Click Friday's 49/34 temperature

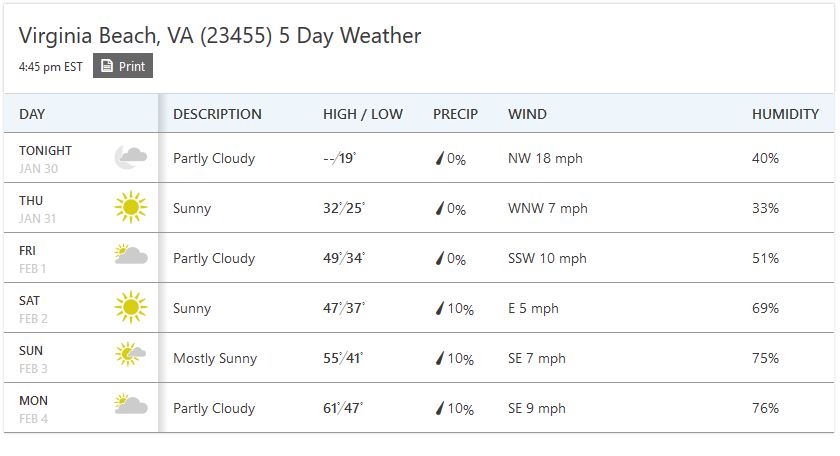(x=344, y=258)
